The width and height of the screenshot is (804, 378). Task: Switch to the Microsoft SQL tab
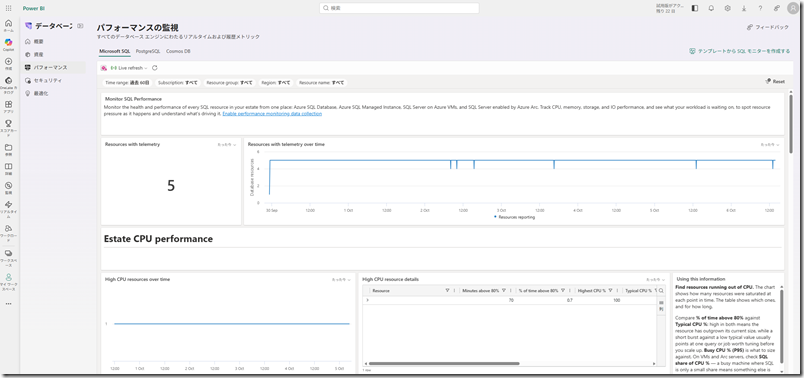click(x=115, y=52)
